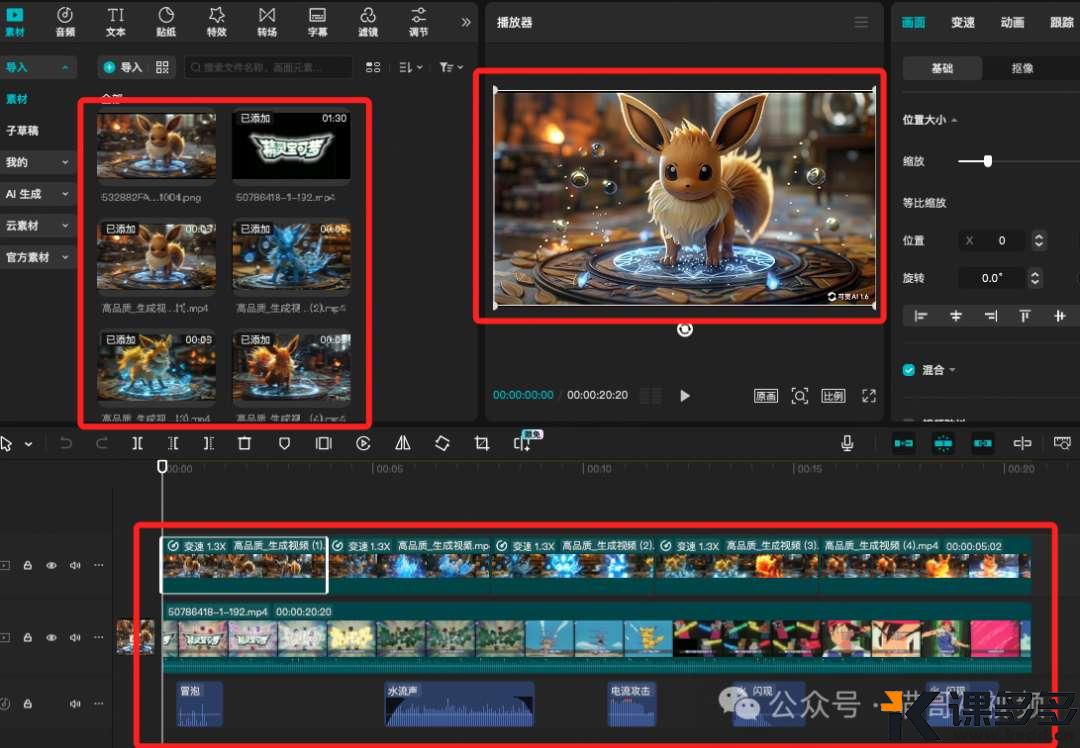
Task: Hide the top video track with eye icon
Action: point(51,565)
